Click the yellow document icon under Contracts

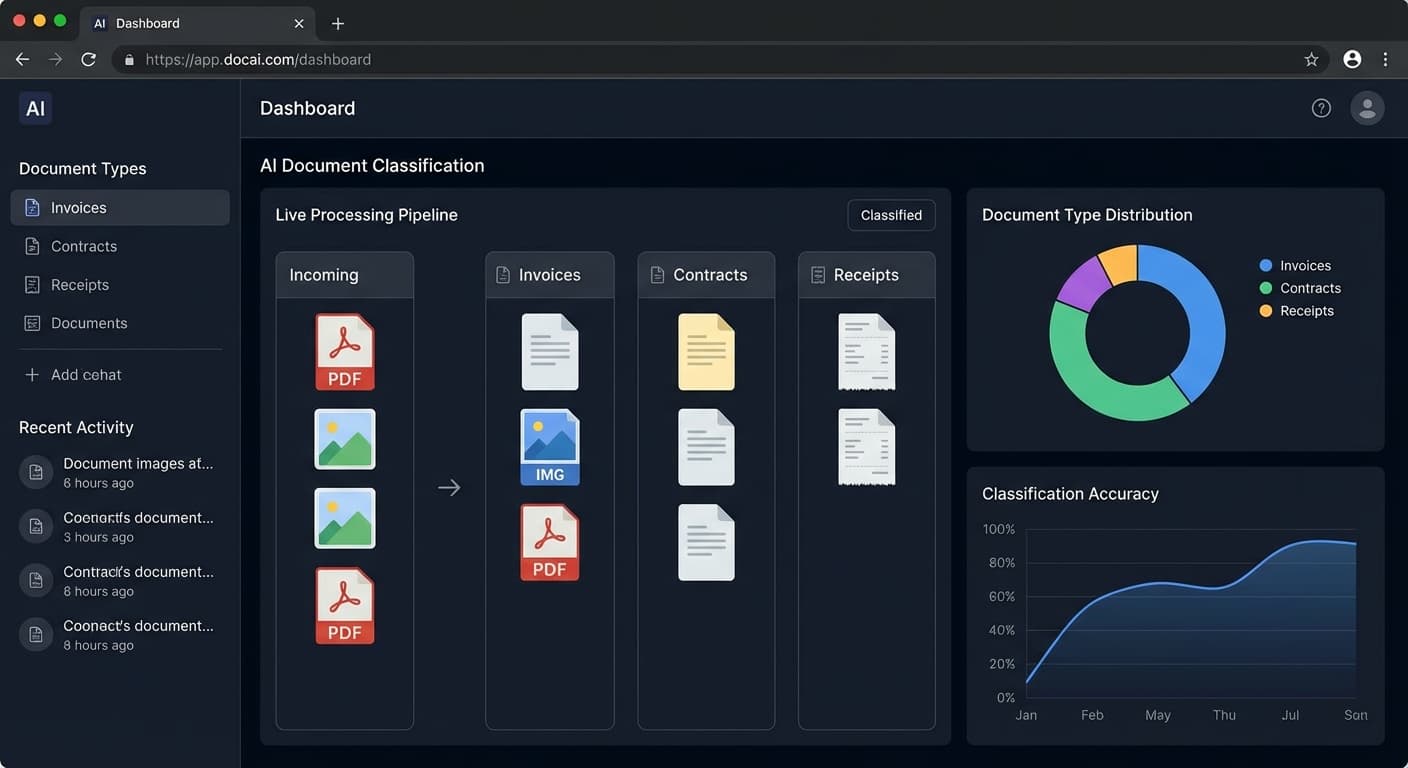click(x=706, y=352)
